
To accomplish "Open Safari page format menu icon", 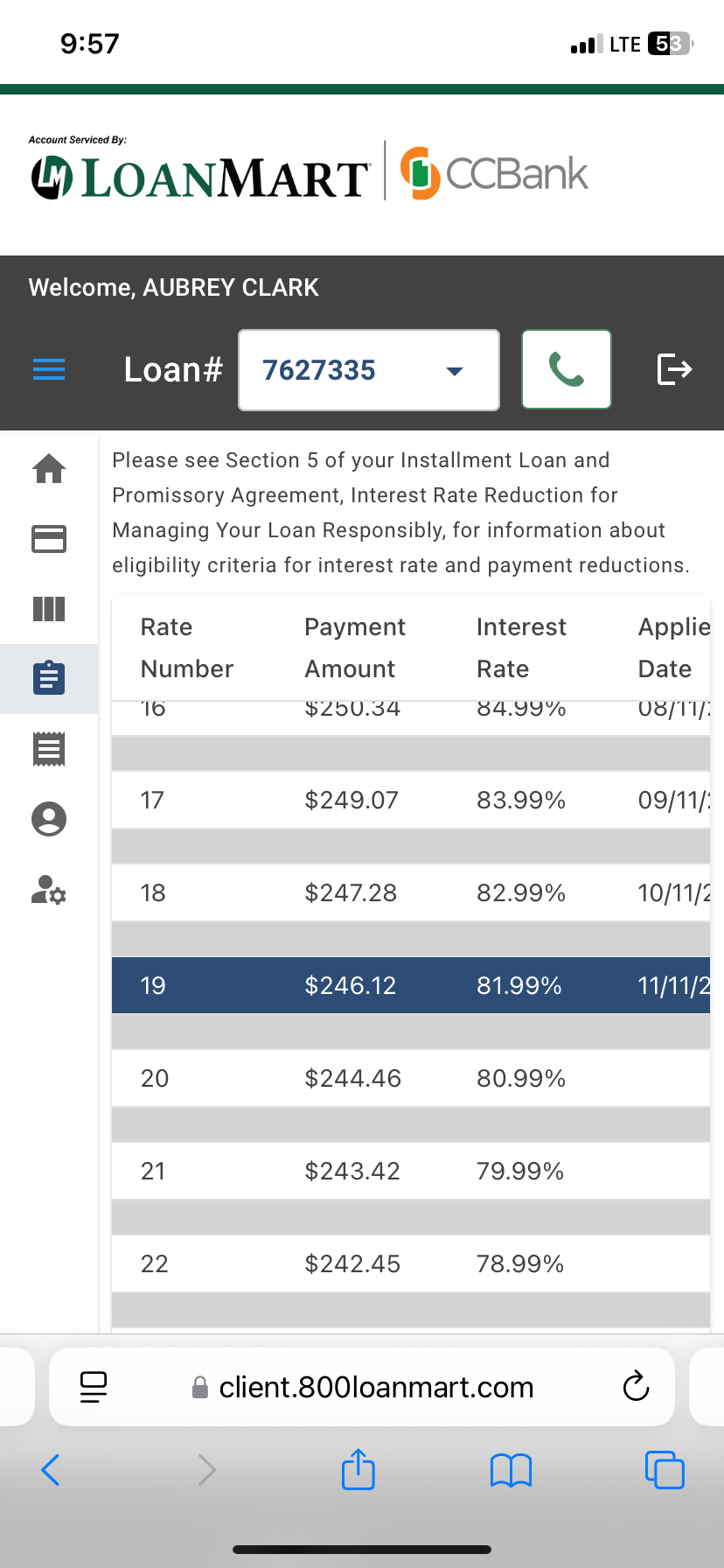I will (x=94, y=1387).
